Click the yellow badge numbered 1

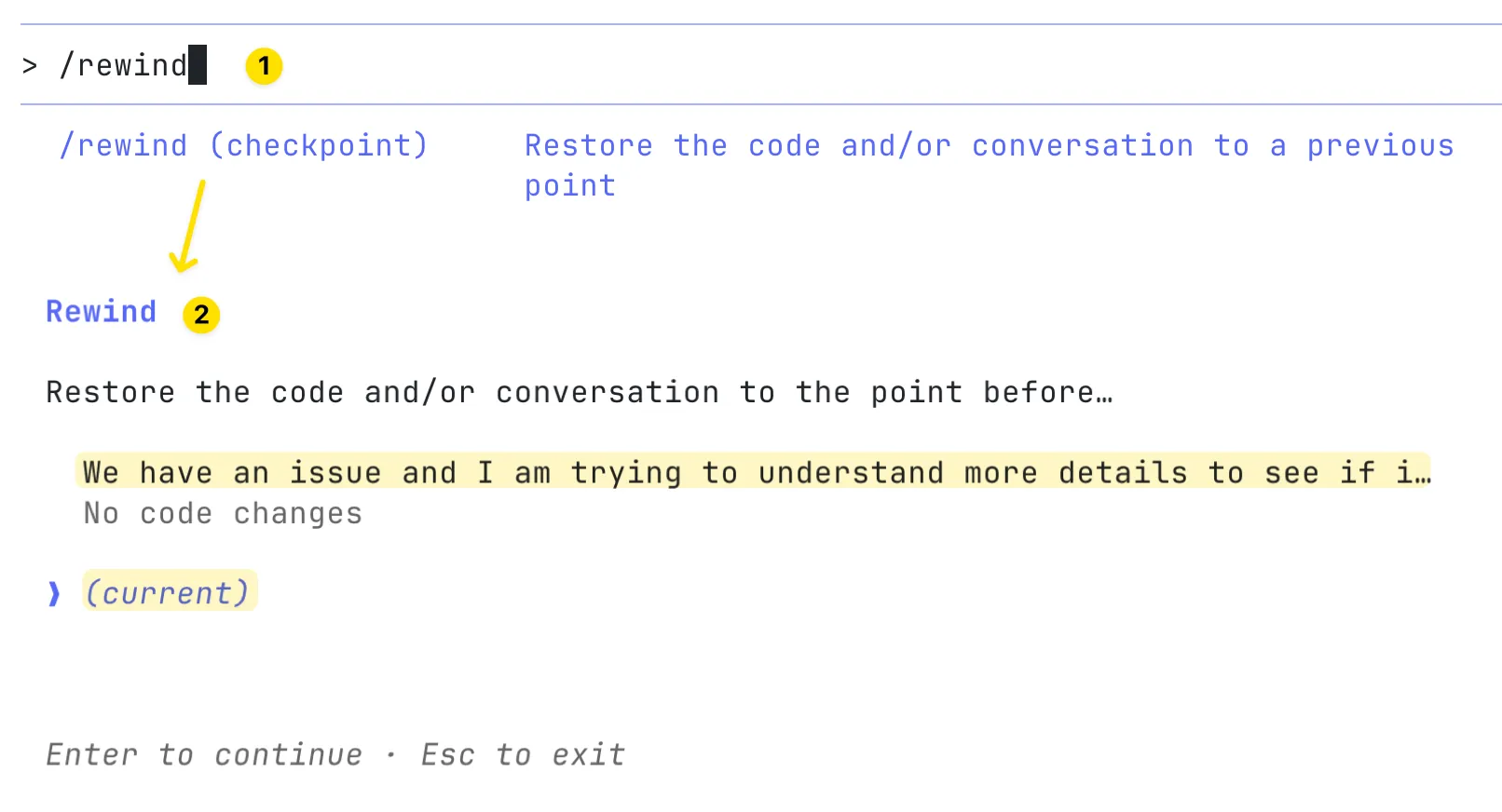264,66
